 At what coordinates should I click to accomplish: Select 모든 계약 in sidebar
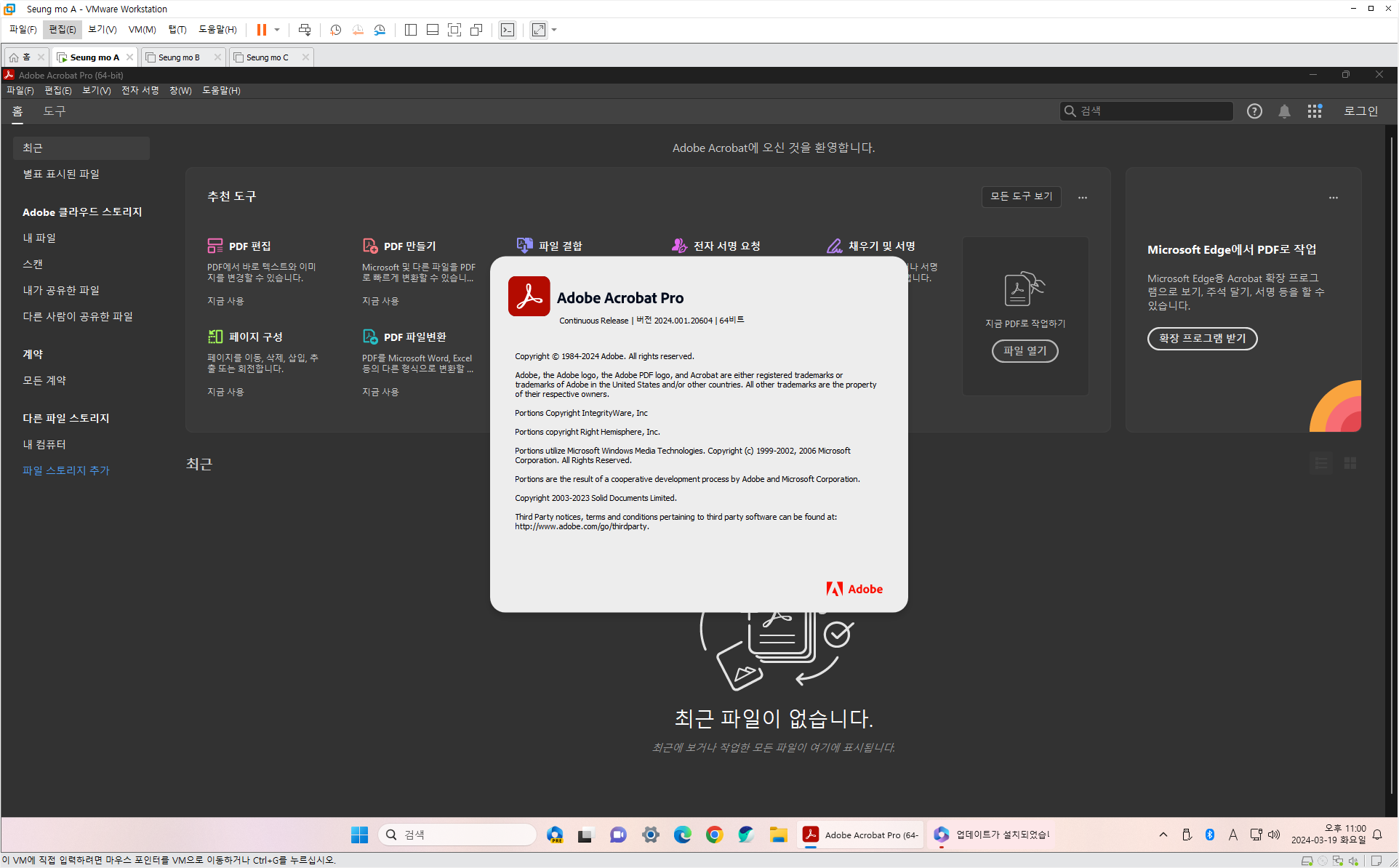click(44, 380)
